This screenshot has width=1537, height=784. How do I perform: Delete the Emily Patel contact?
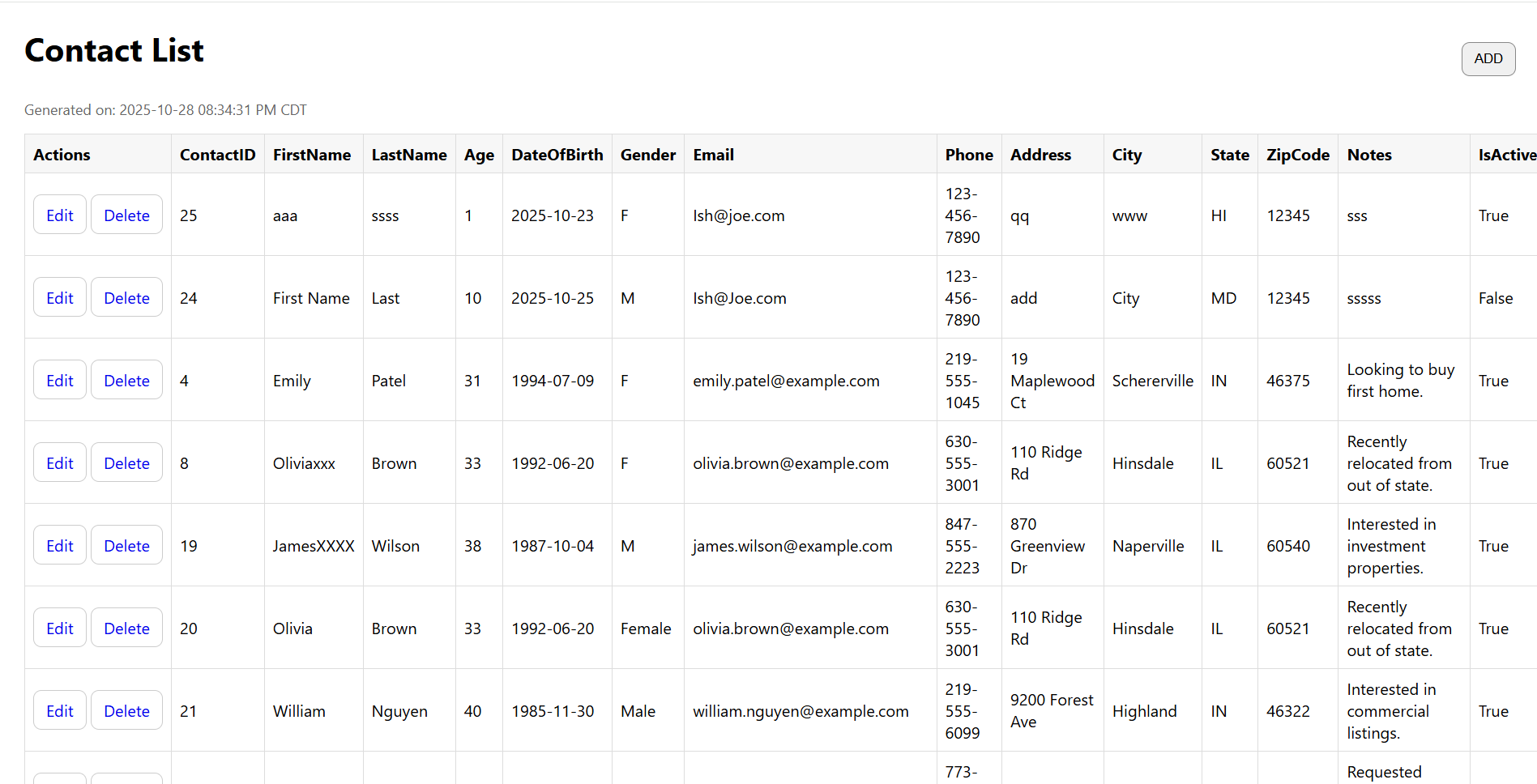click(x=126, y=380)
